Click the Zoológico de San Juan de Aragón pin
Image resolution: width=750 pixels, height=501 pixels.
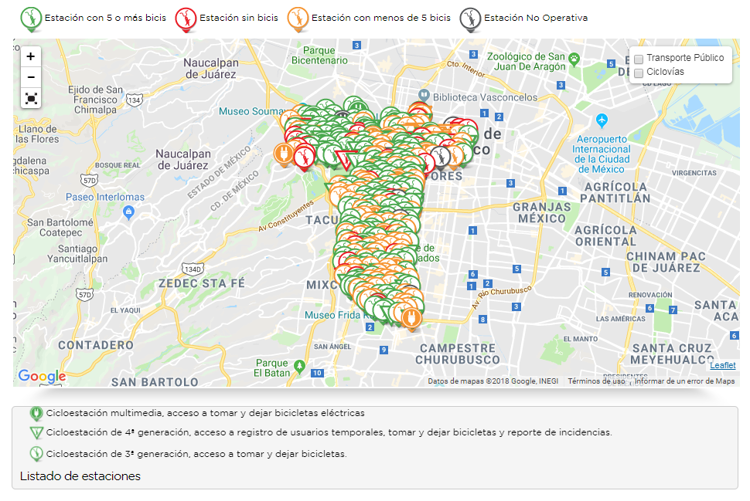(574, 59)
